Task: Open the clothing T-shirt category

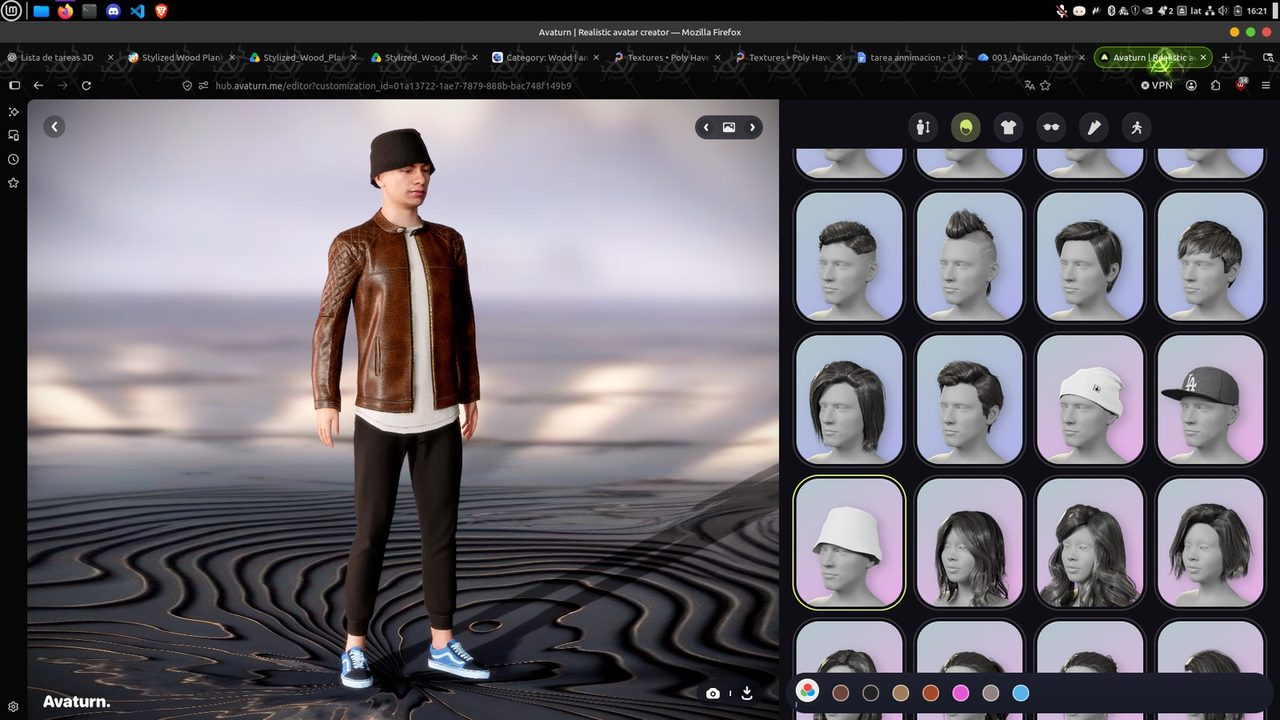Action: click(1008, 127)
